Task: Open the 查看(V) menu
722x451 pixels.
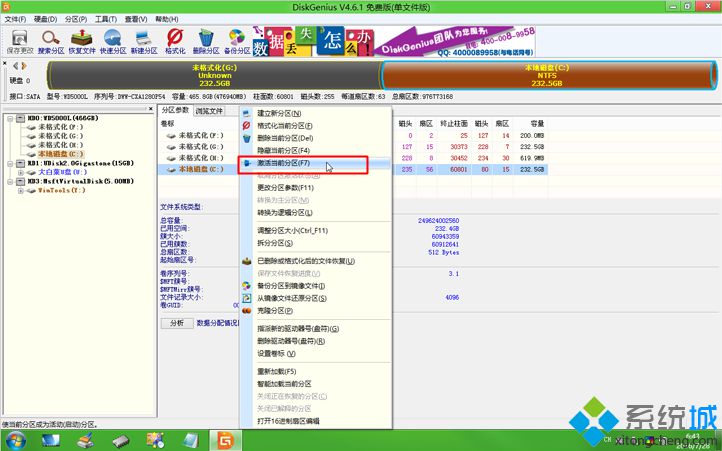Action: click(136, 19)
